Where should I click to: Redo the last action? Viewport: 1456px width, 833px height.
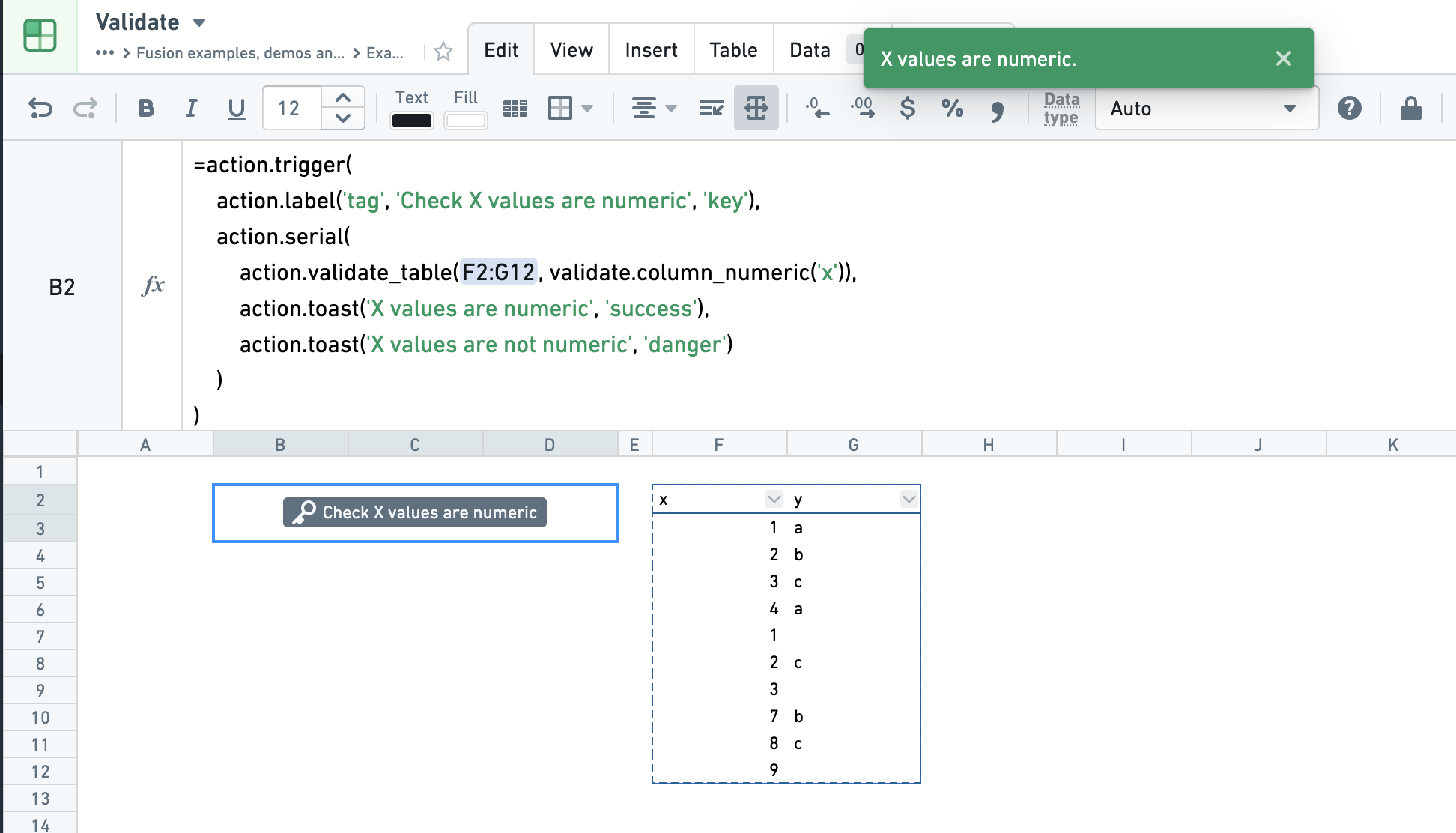(85, 109)
